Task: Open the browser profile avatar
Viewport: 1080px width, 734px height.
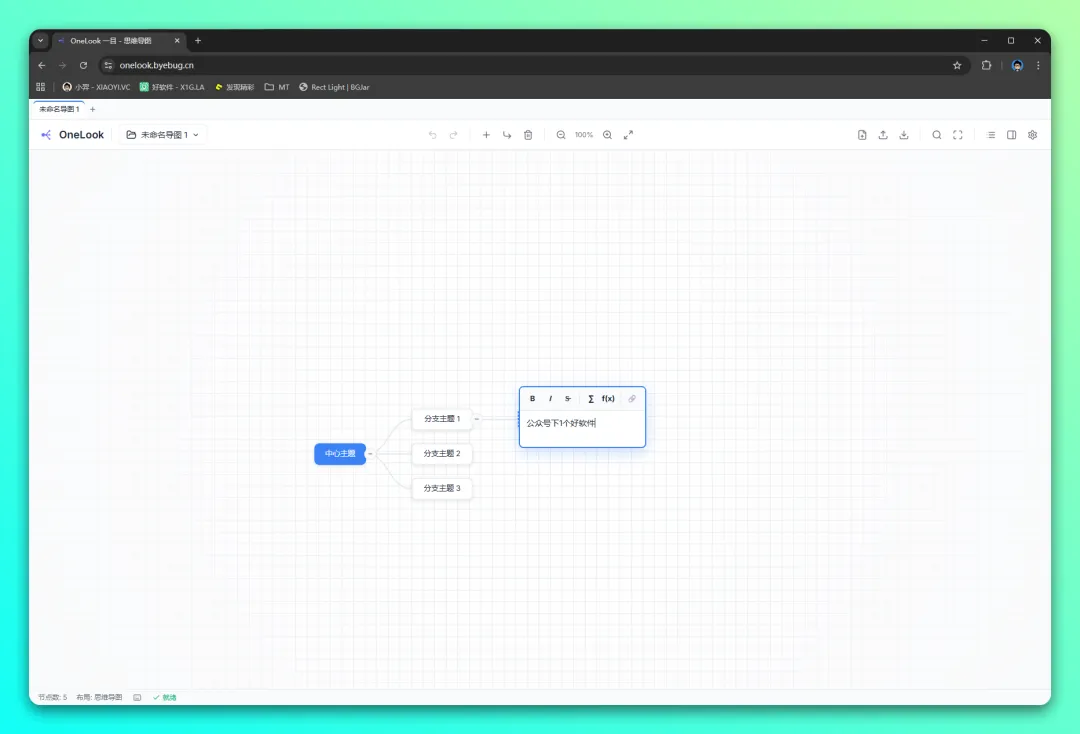Action: click(1017, 65)
